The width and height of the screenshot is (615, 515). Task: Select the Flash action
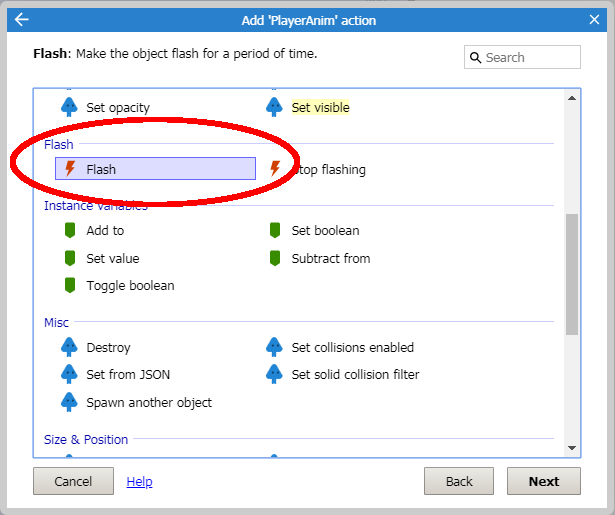tap(101, 169)
